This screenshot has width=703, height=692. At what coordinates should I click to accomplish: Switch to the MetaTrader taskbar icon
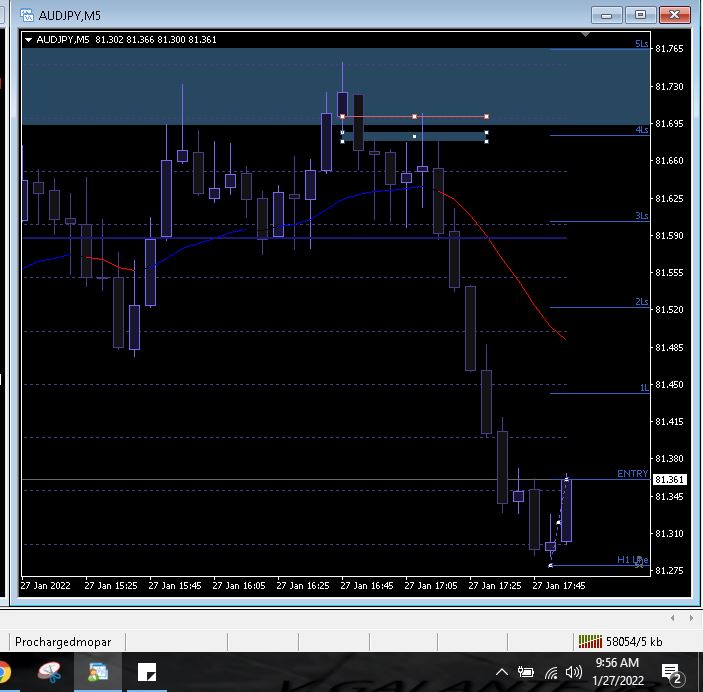[98, 672]
